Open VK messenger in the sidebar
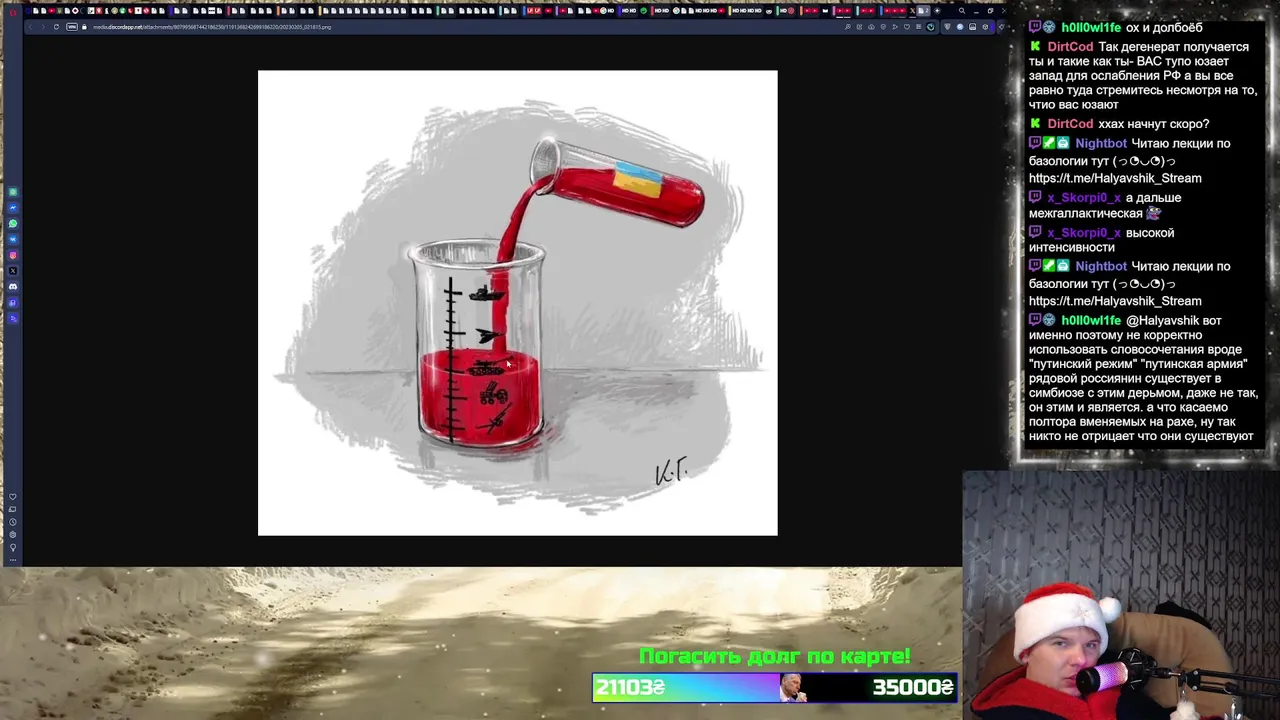Image resolution: width=1280 pixels, height=720 pixels. pyautogui.click(x=13, y=239)
